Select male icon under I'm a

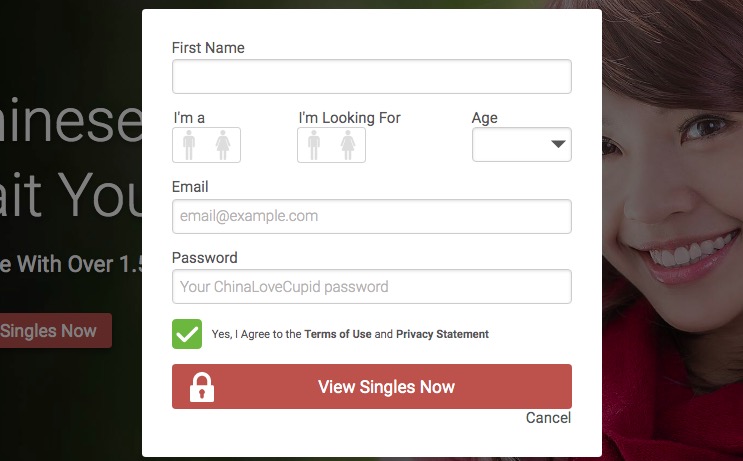click(x=189, y=145)
